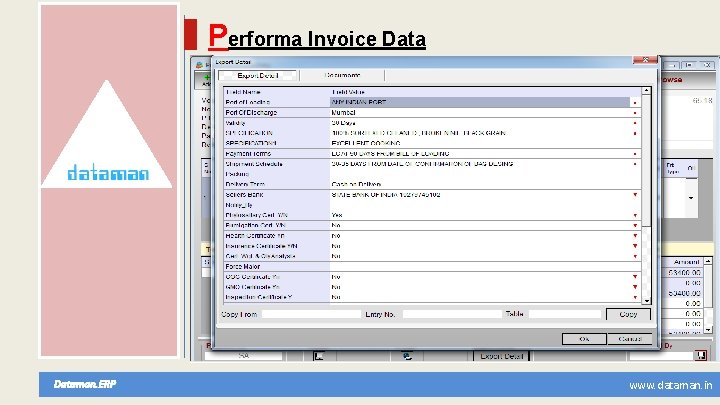Click the blue globe icon in bottom bar
720x405 pixels.
coord(407,356)
